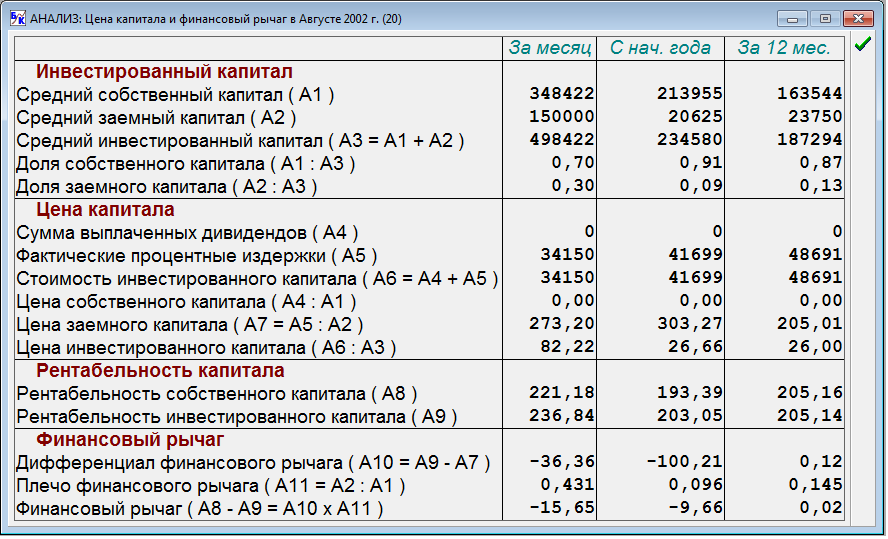The image size is (888, 539).
Task: Close the analysis window
Action: pos(859,19)
